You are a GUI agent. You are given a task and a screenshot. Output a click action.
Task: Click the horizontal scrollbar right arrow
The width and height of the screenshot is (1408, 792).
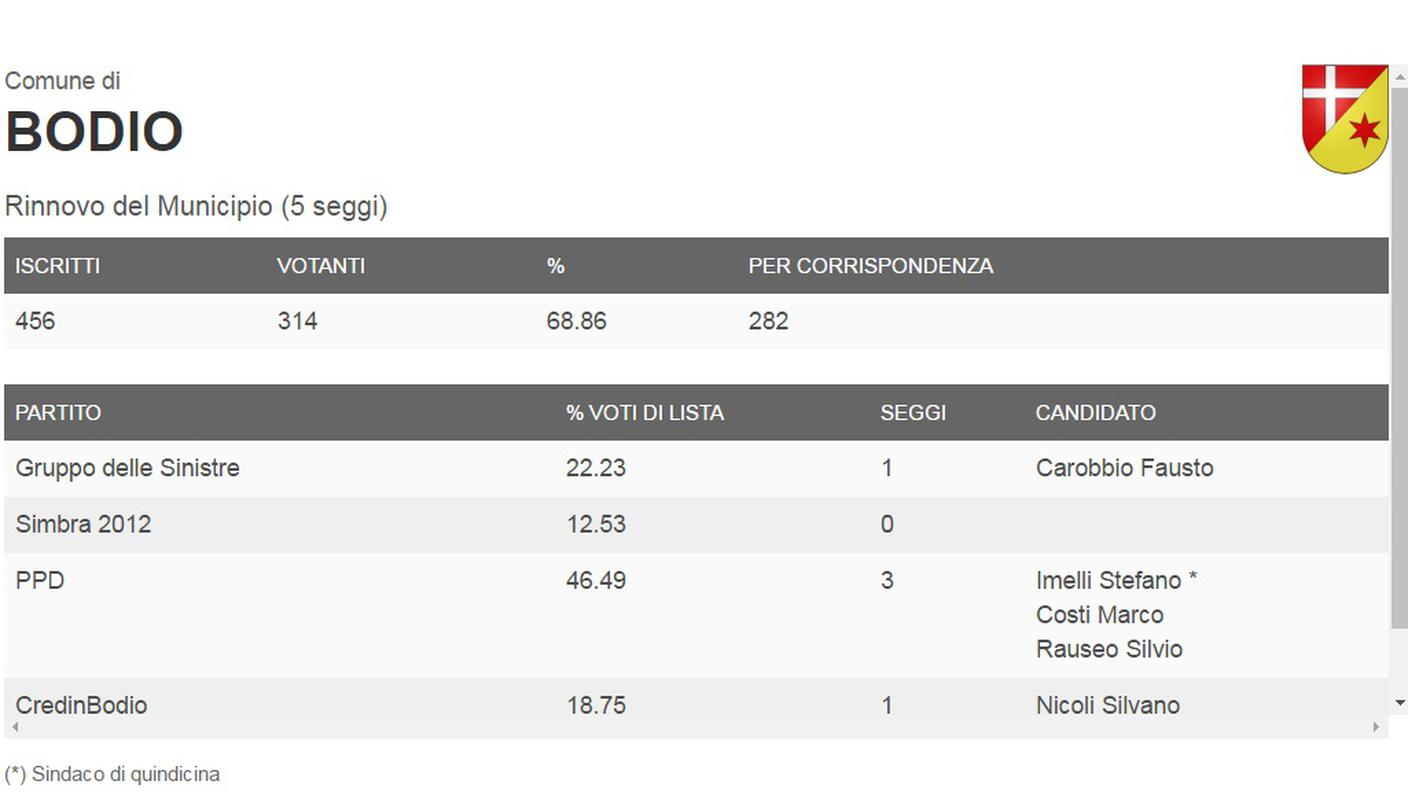[x=1377, y=727]
